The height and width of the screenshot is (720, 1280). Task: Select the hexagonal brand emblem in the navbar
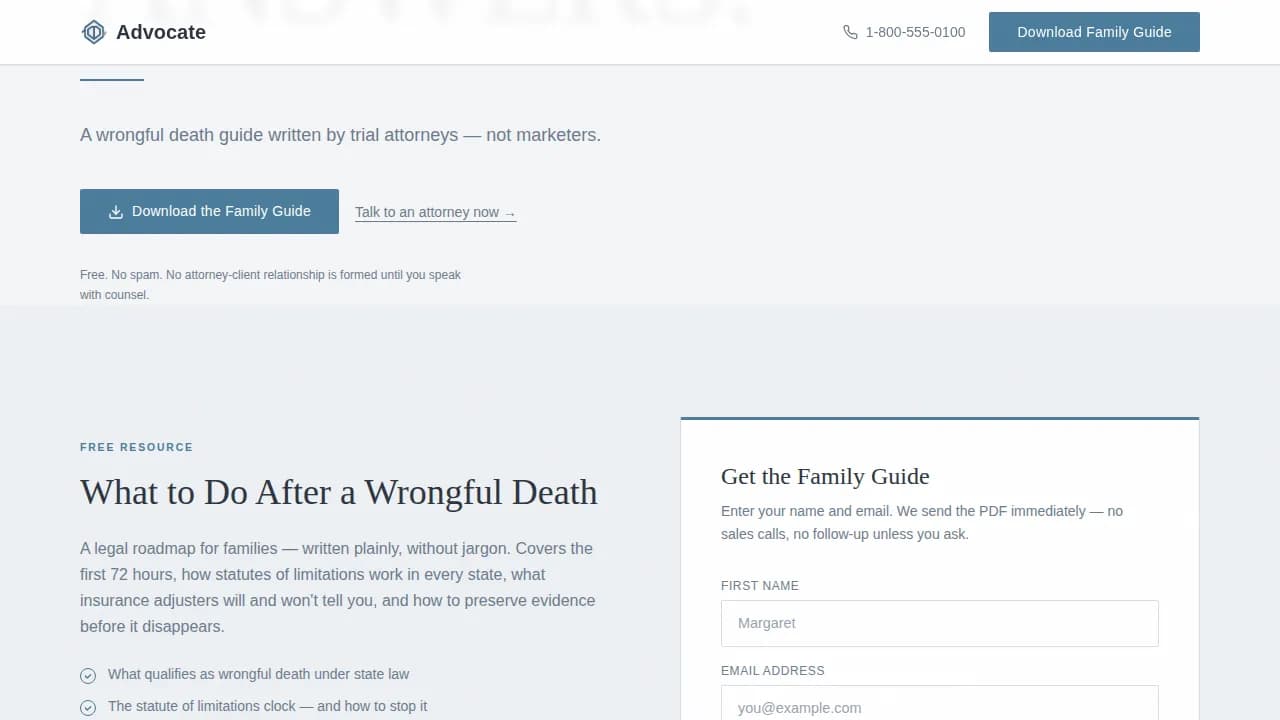coord(94,31)
